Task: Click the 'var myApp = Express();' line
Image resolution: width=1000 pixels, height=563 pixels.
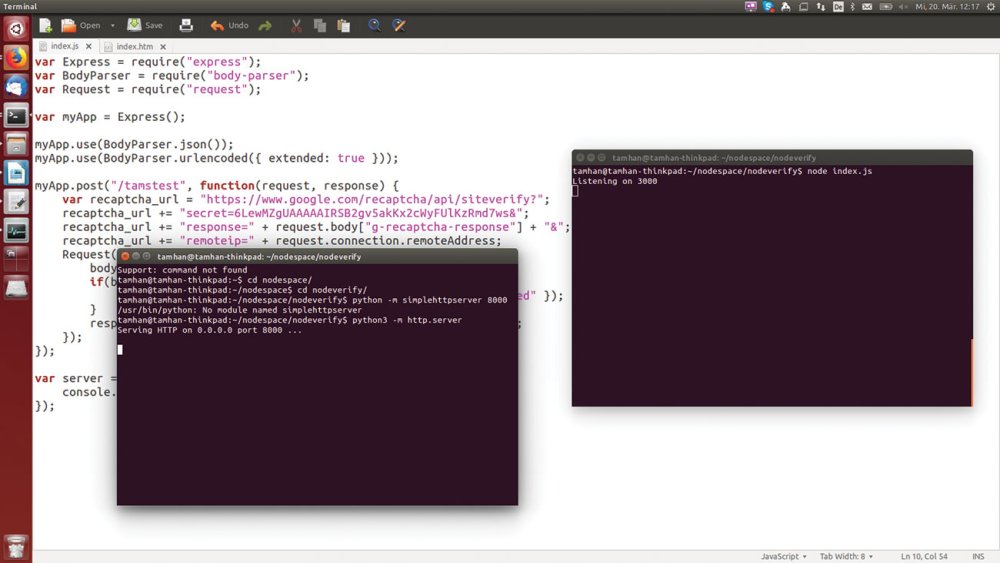Action: click(110, 117)
